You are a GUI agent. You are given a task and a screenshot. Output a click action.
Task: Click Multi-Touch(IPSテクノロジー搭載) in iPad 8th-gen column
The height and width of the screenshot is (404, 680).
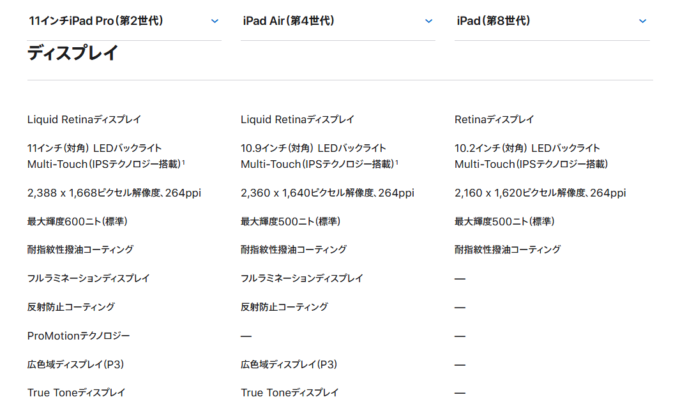click(531, 164)
